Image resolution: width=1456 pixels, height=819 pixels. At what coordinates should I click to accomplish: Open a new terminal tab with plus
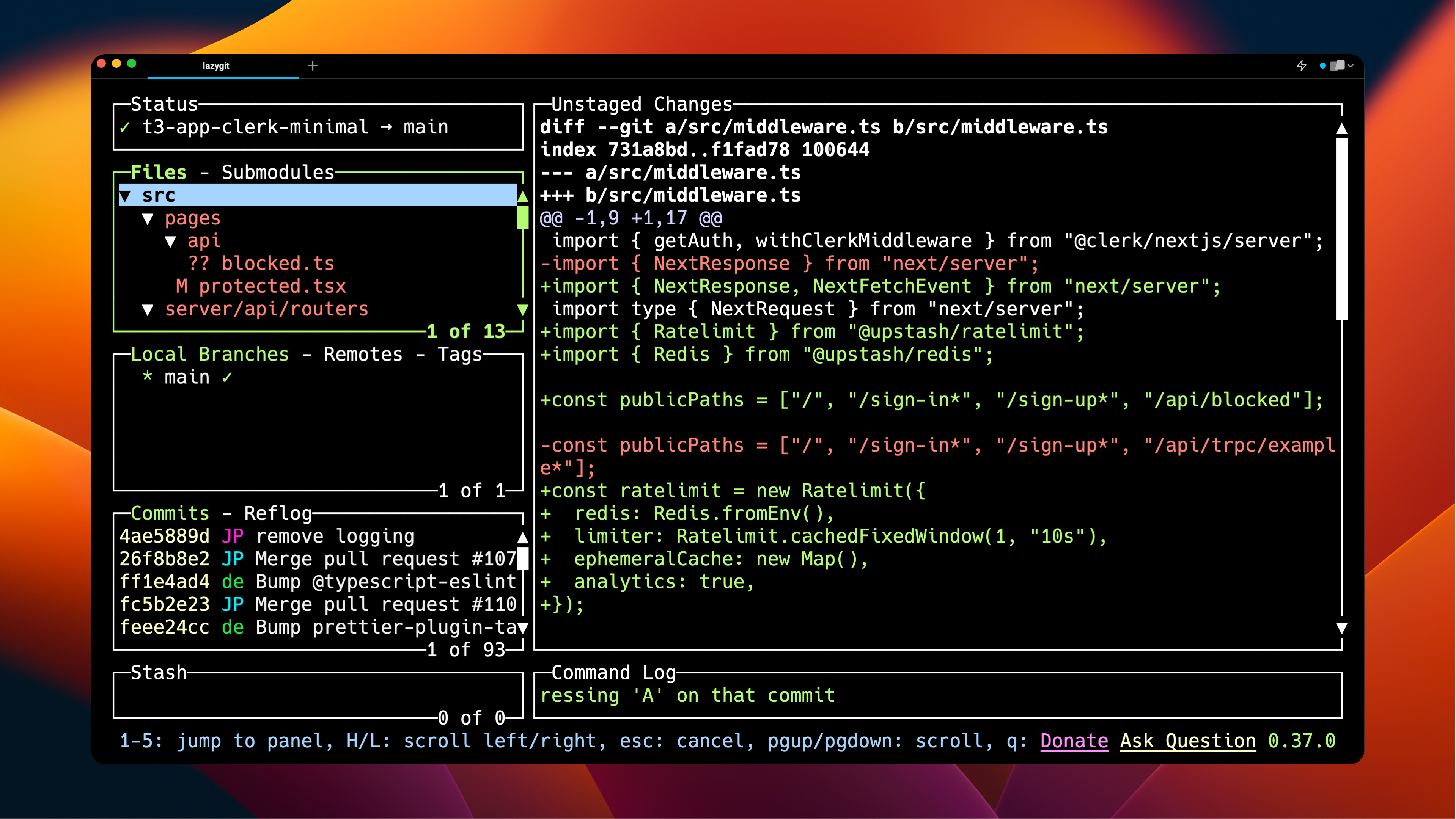(313, 66)
